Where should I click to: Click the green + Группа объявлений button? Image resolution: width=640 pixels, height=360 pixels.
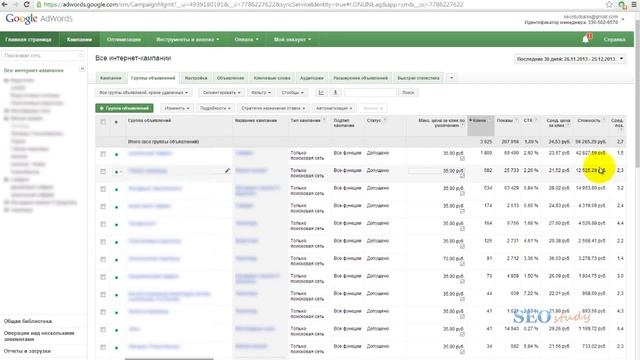tap(124, 108)
